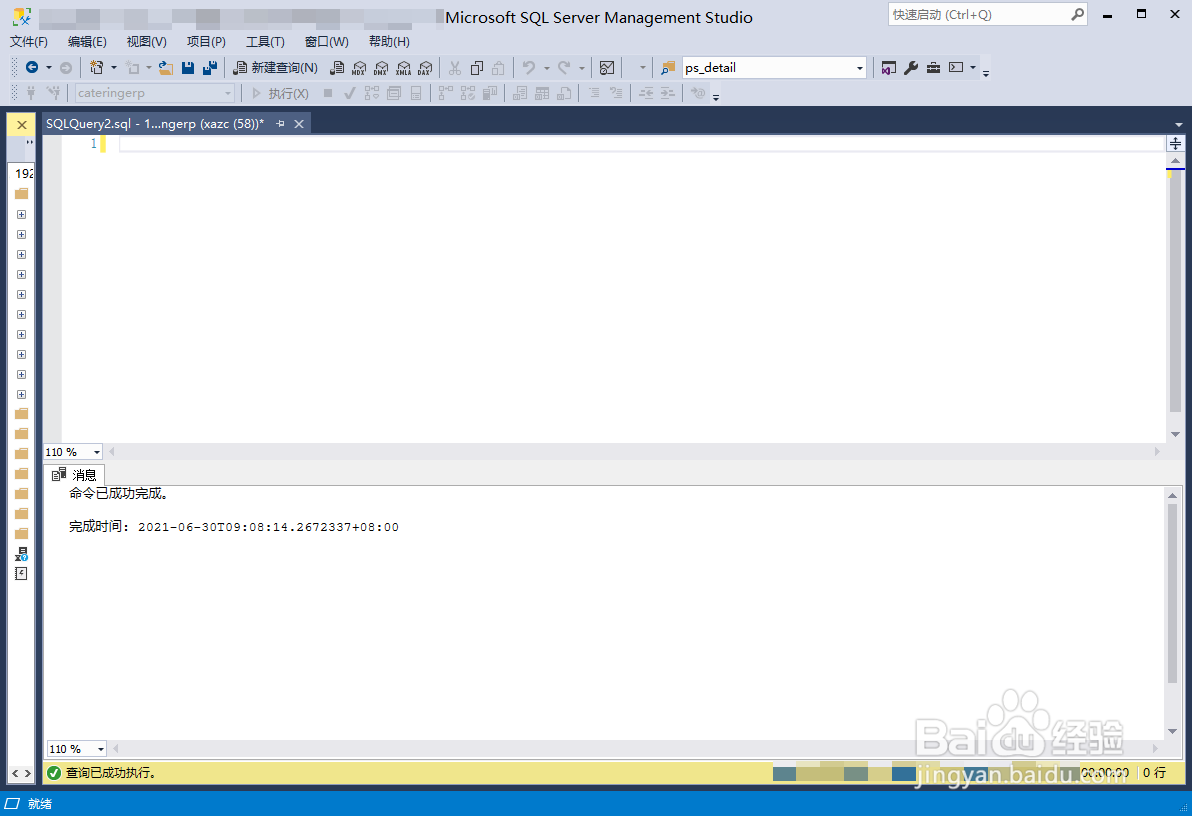Image resolution: width=1192 pixels, height=816 pixels.
Task: Click the editor split handle above the scrollbar
Action: click(x=1175, y=143)
